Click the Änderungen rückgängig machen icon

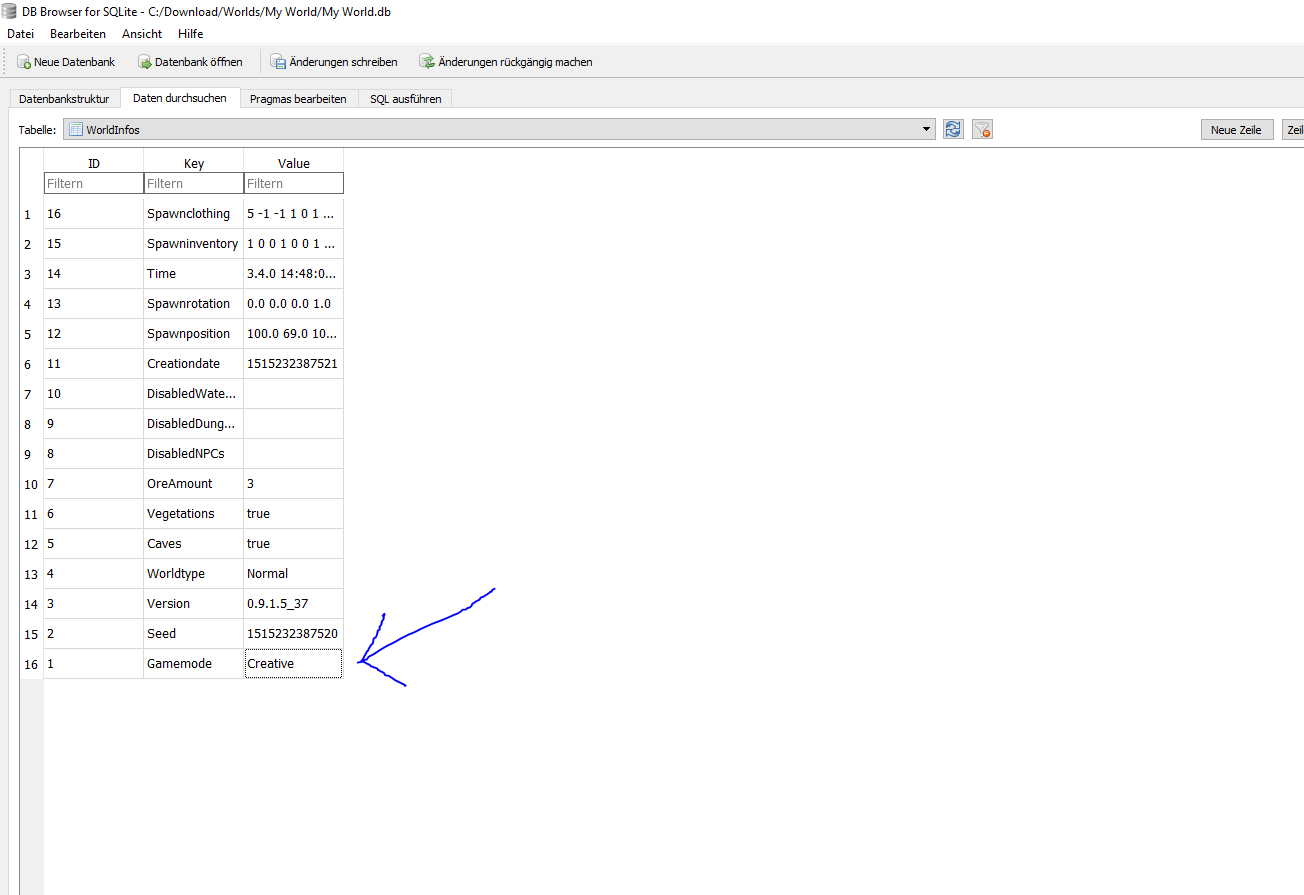pos(427,62)
